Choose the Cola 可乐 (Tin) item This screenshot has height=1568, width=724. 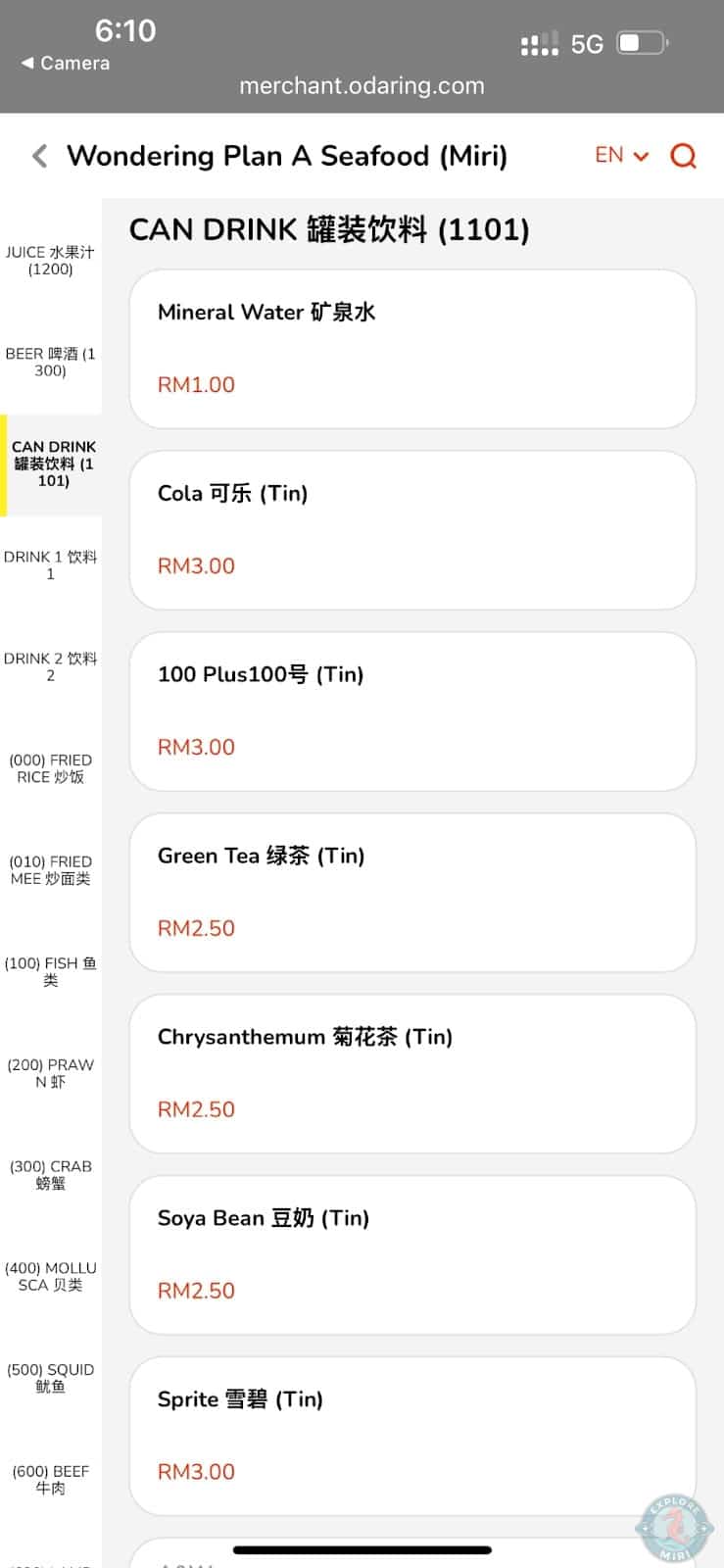[411, 530]
